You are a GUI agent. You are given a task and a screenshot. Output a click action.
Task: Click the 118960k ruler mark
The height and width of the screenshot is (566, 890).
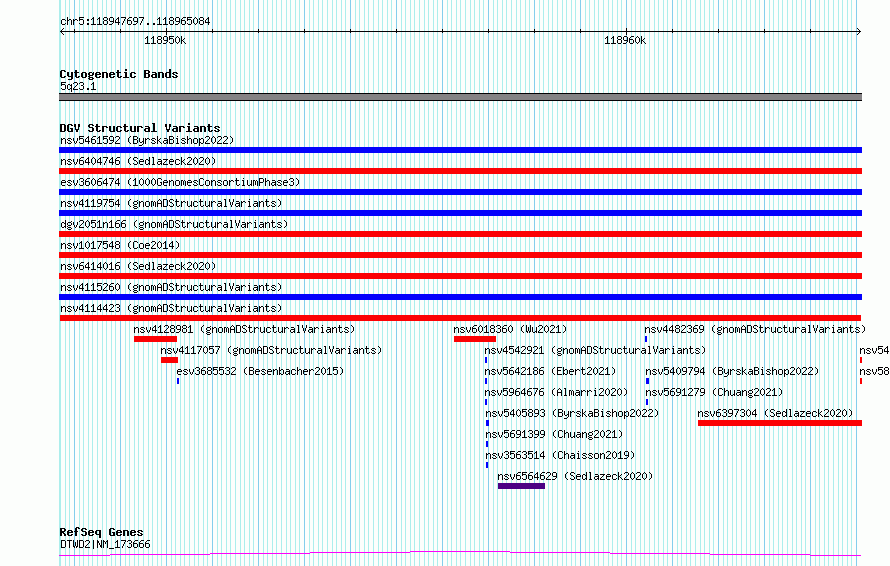tap(625, 41)
